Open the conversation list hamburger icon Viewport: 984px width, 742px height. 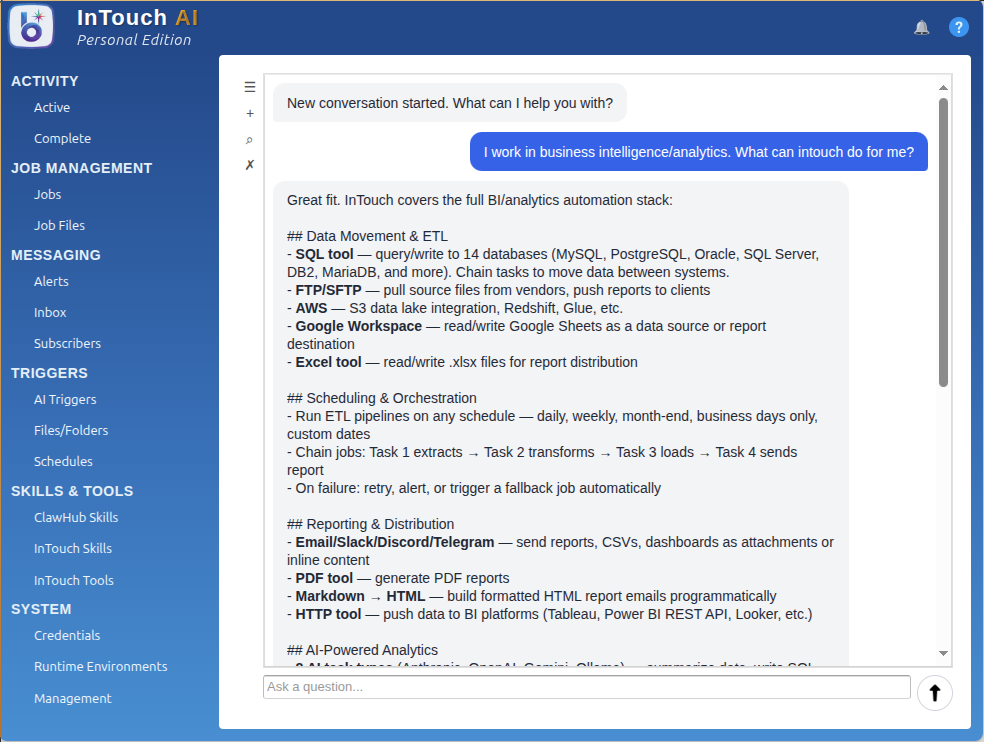250,87
